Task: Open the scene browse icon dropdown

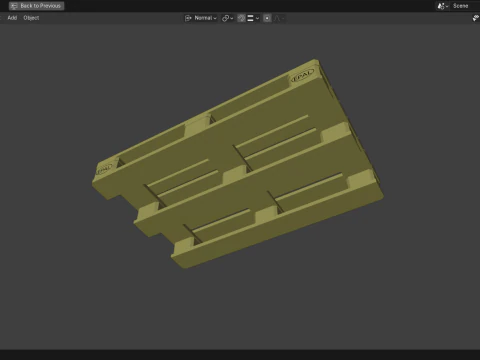Action: coord(443,6)
